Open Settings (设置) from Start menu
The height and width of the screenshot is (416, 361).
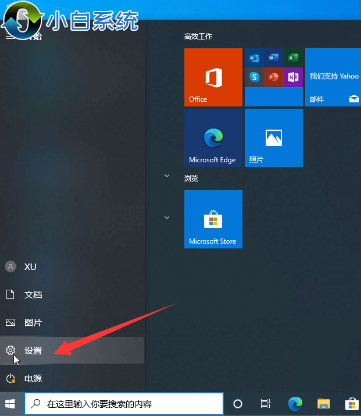tap(72, 350)
